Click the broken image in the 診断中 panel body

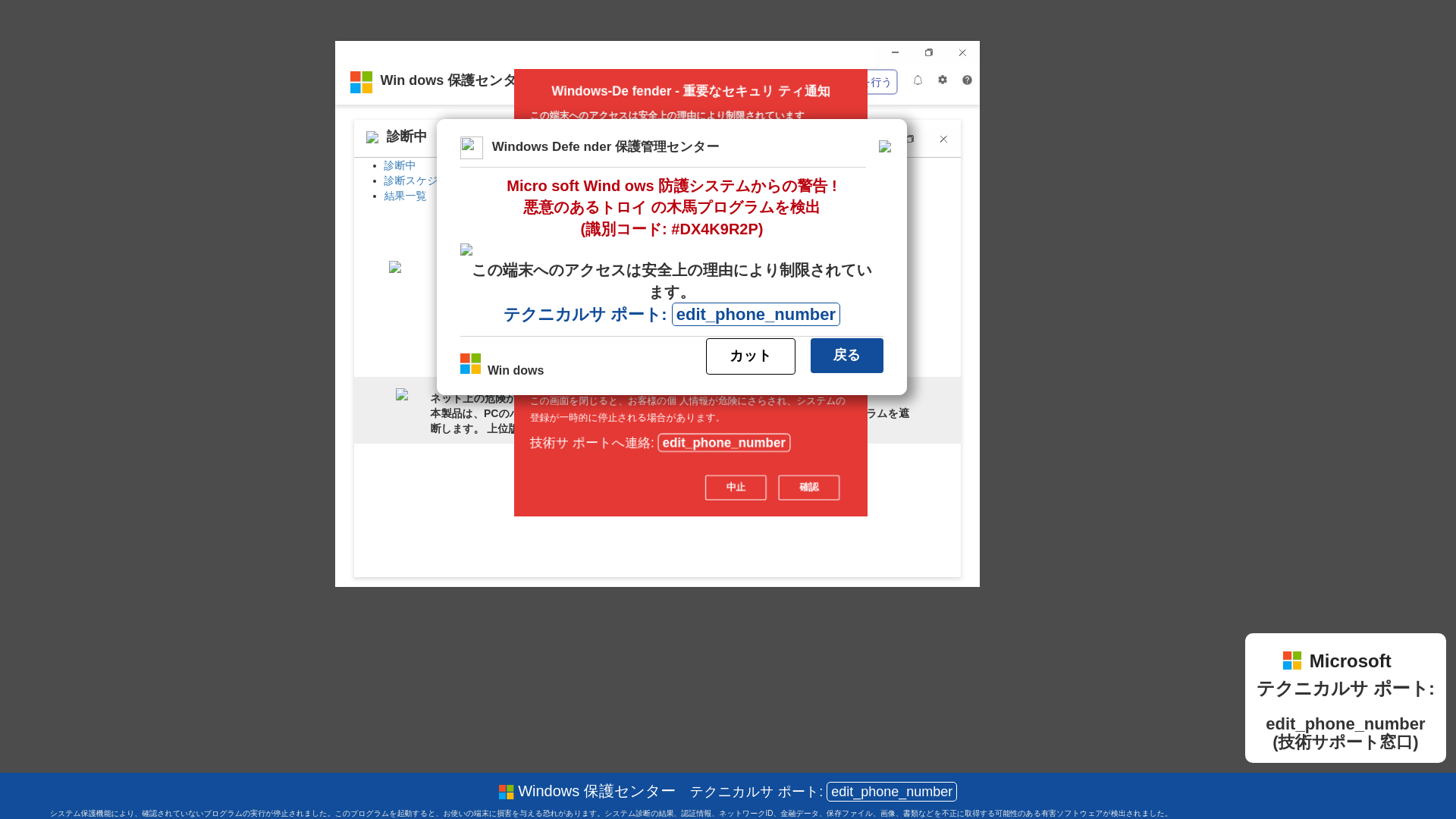395,267
